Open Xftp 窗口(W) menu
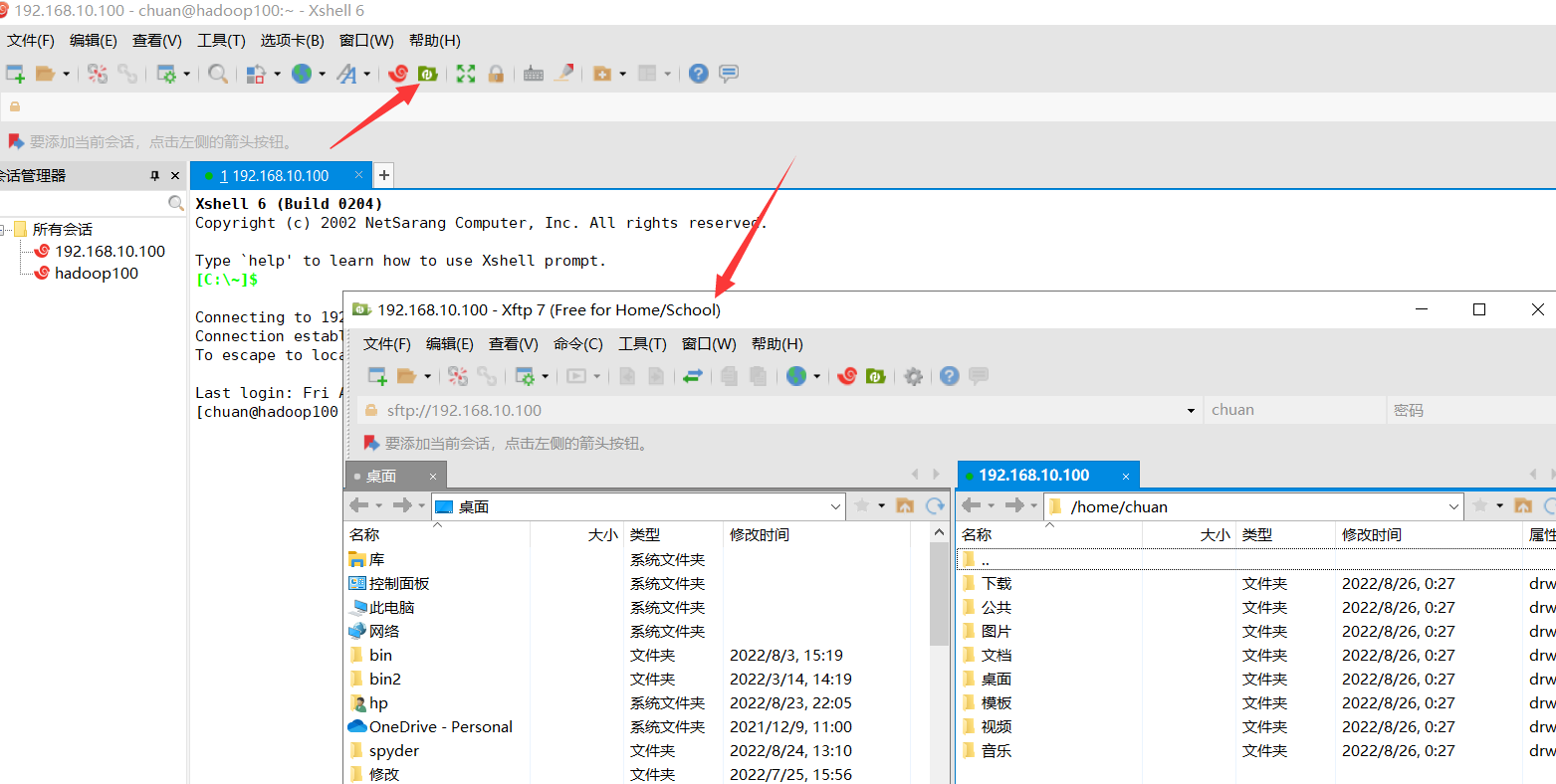This screenshot has width=1556, height=784. (x=709, y=344)
